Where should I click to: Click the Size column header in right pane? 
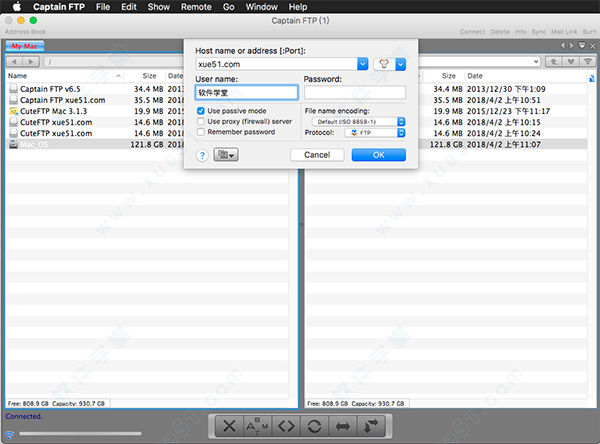pyautogui.click(x=448, y=76)
